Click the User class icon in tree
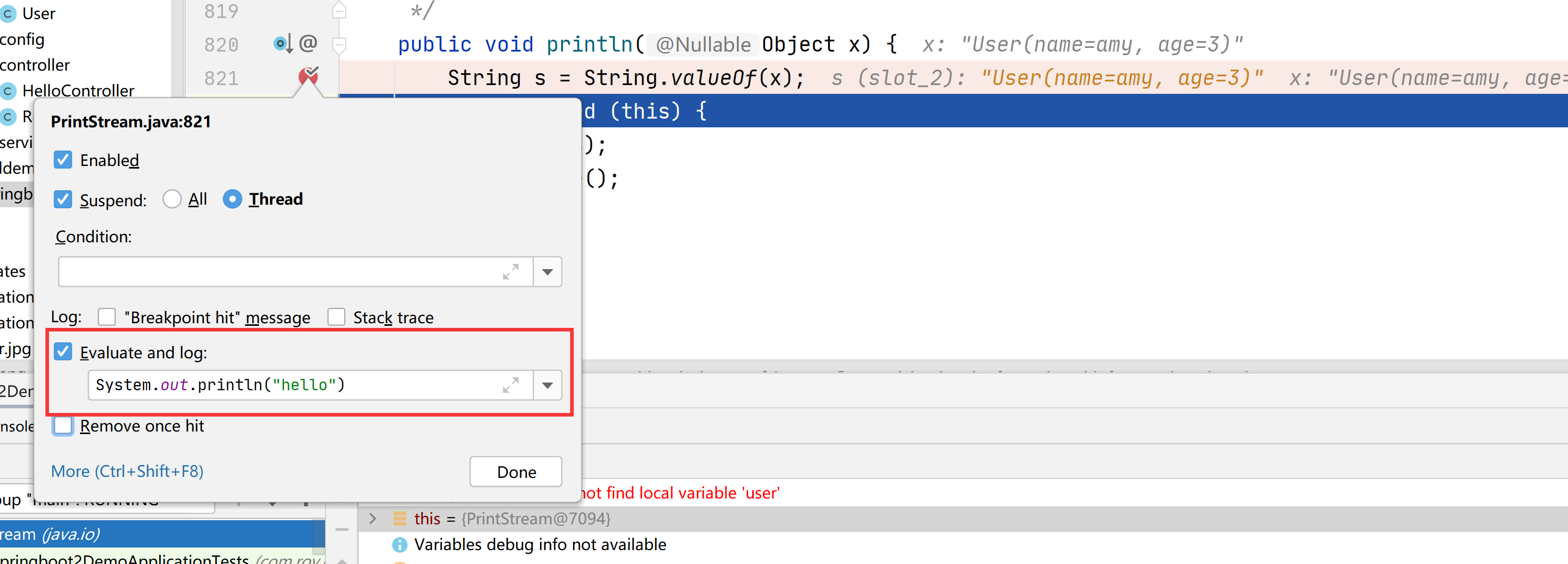The height and width of the screenshot is (564, 1568). [x=8, y=13]
